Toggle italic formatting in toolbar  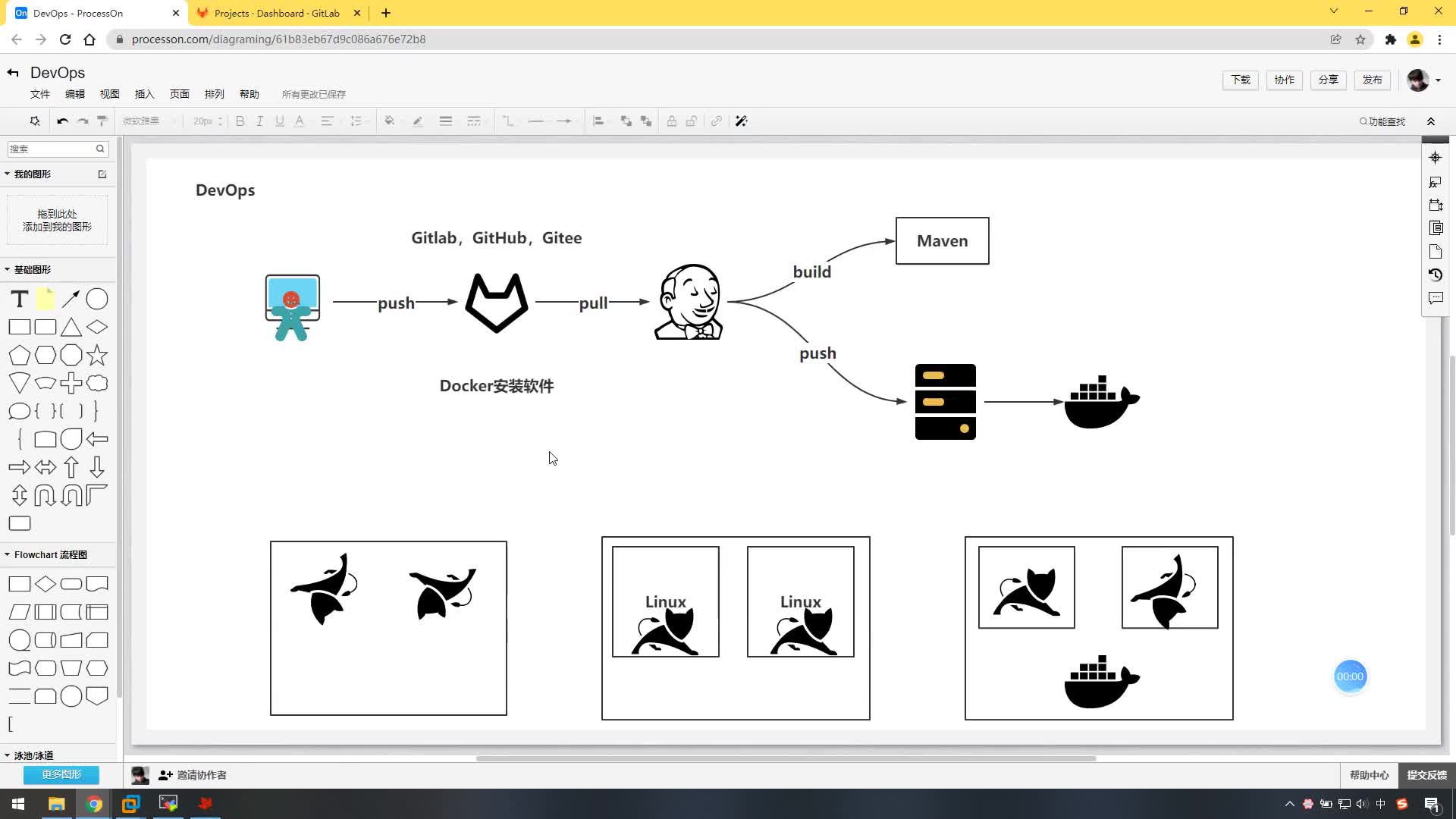260,121
